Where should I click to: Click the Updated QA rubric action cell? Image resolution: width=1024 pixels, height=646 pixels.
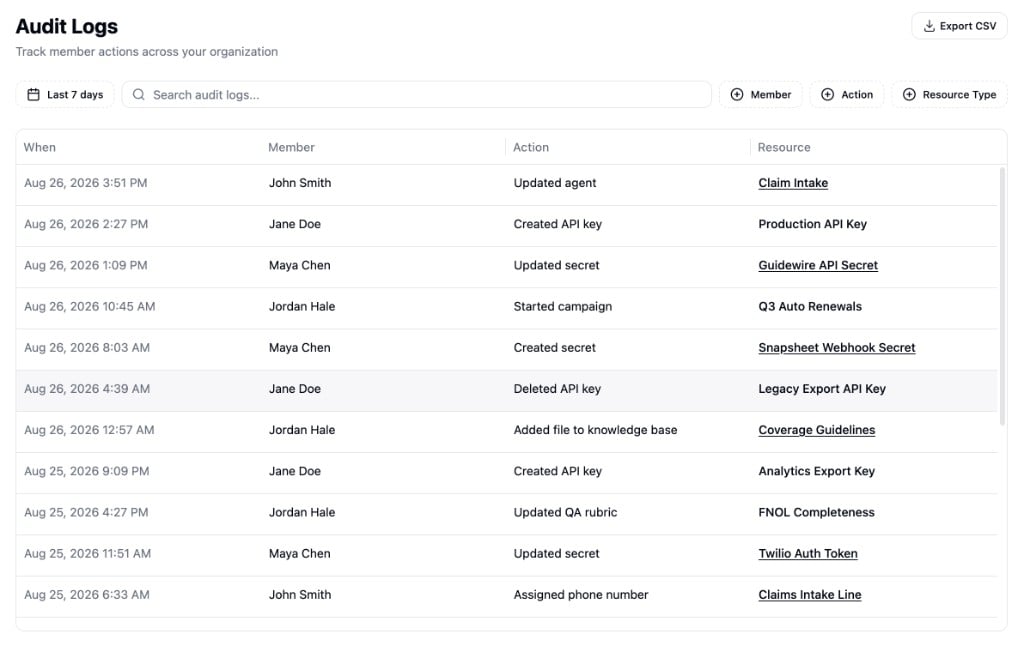(x=565, y=513)
